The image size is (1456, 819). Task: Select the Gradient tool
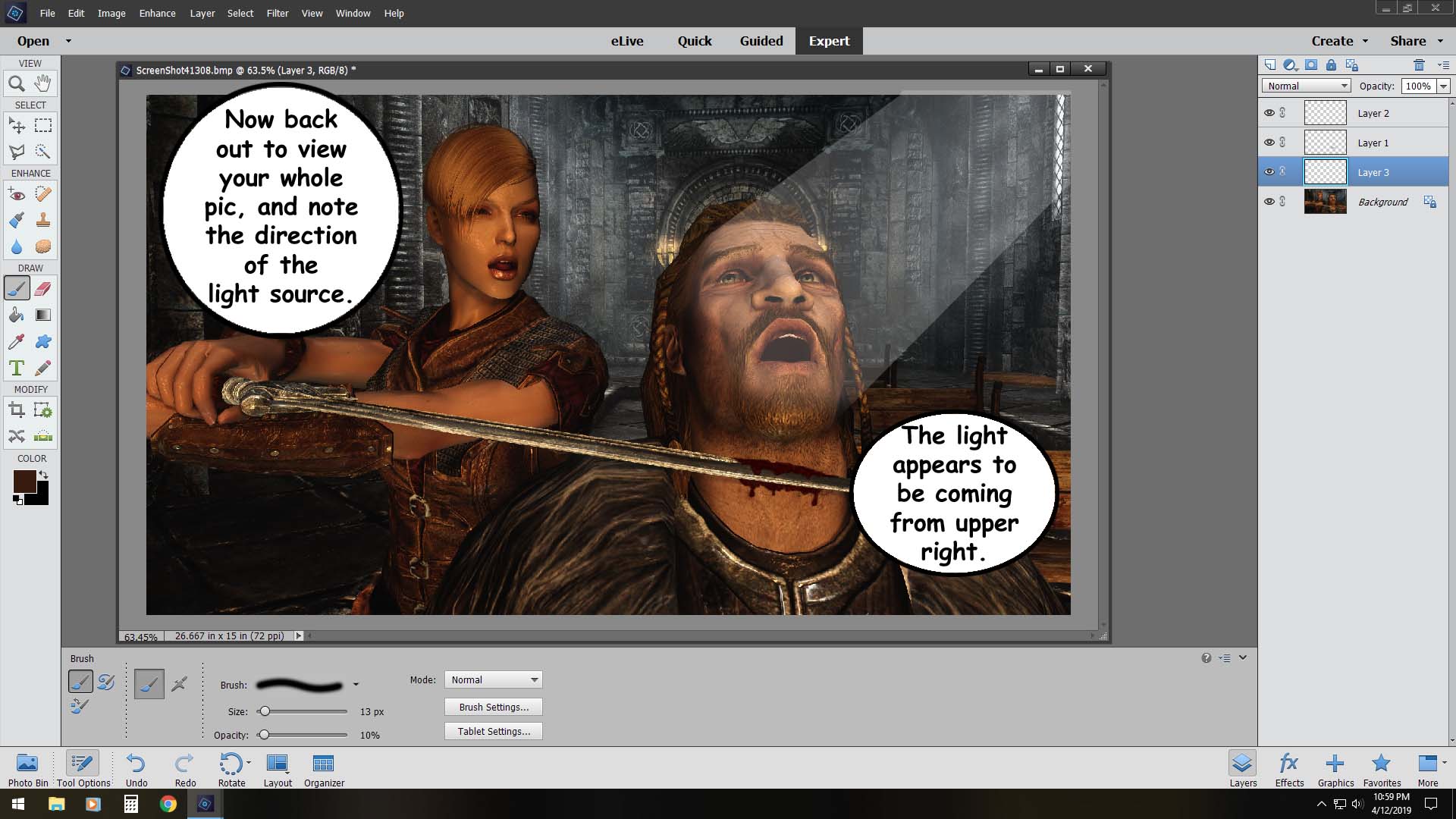point(43,315)
